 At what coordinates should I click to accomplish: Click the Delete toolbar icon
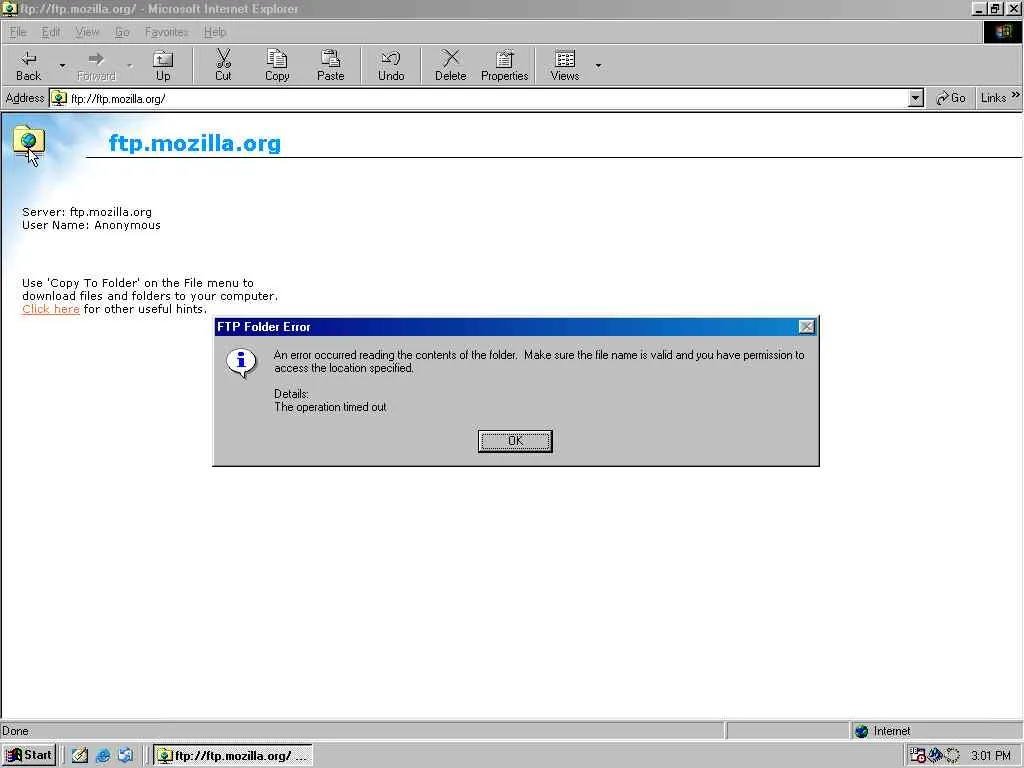(x=451, y=59)
